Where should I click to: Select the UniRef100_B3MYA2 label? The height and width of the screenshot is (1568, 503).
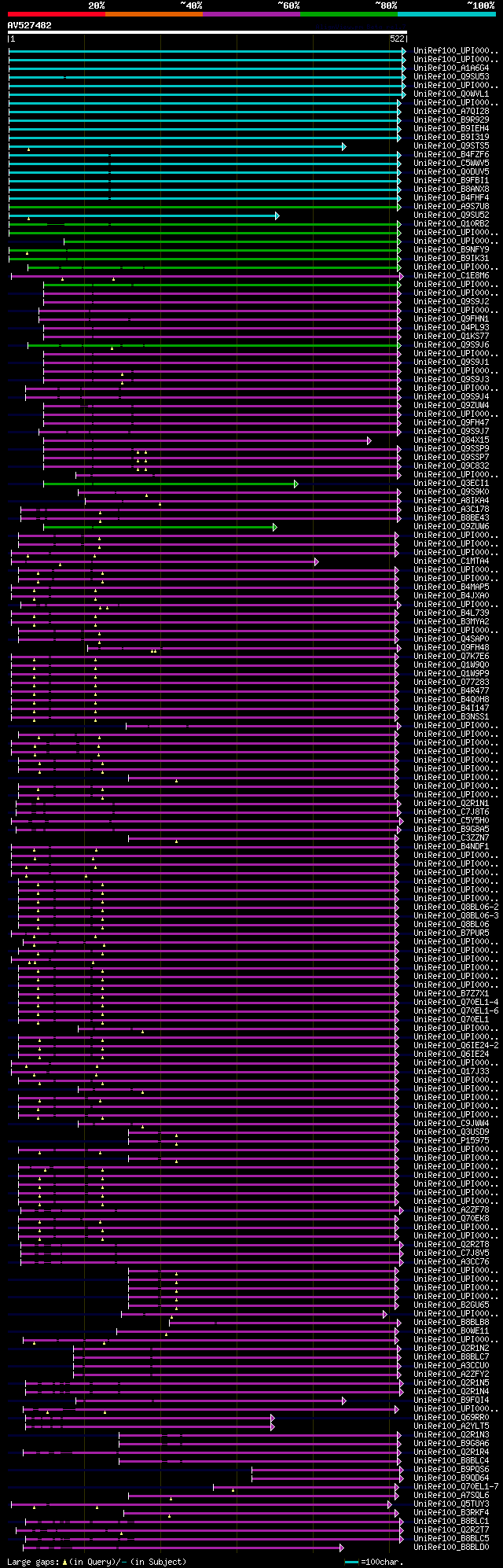tap(451, 621)
